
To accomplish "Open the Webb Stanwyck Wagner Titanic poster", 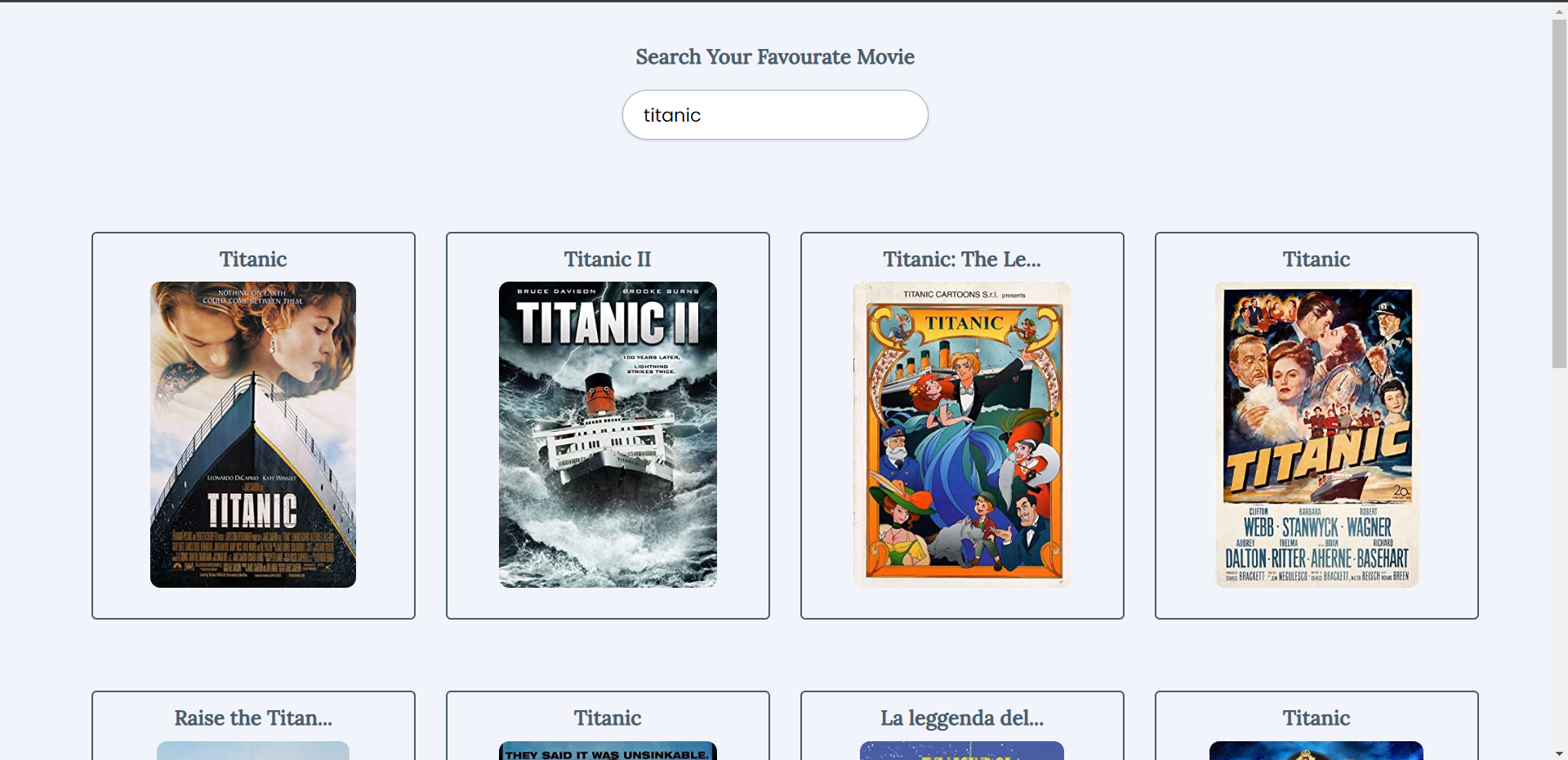I will coord(1316,434).
